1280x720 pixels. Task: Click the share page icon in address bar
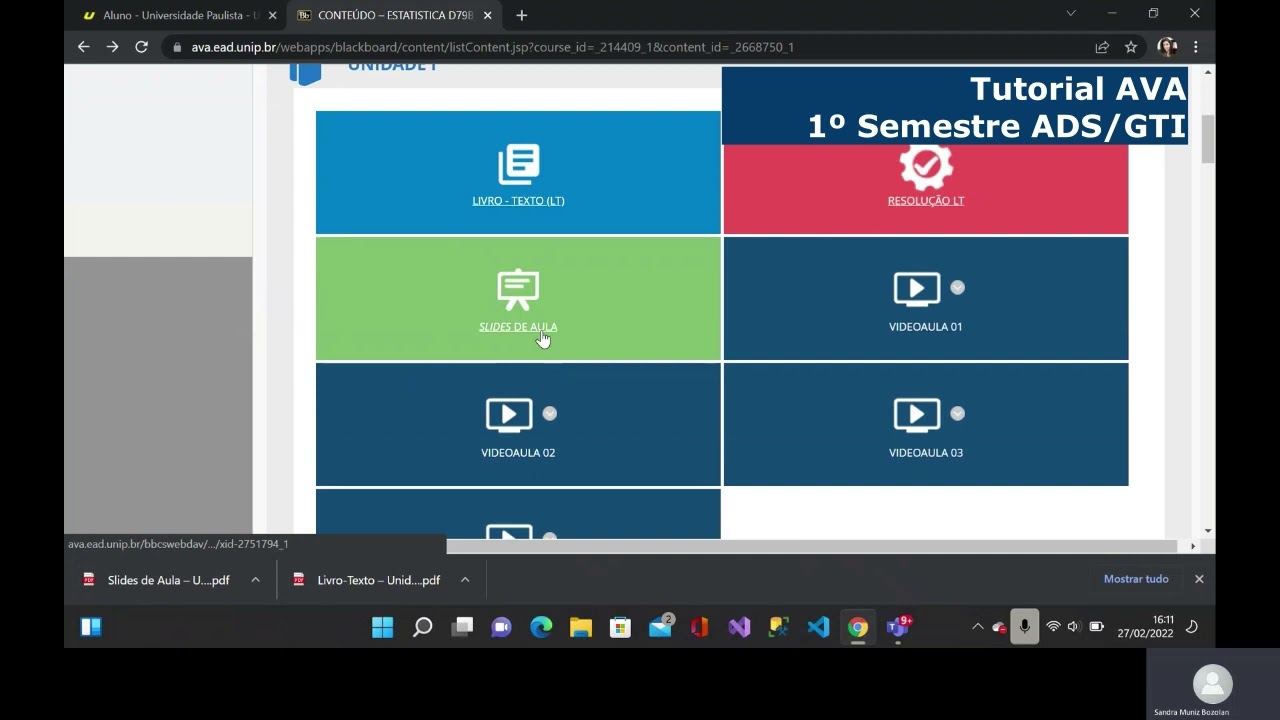[x=1102, y=47]
